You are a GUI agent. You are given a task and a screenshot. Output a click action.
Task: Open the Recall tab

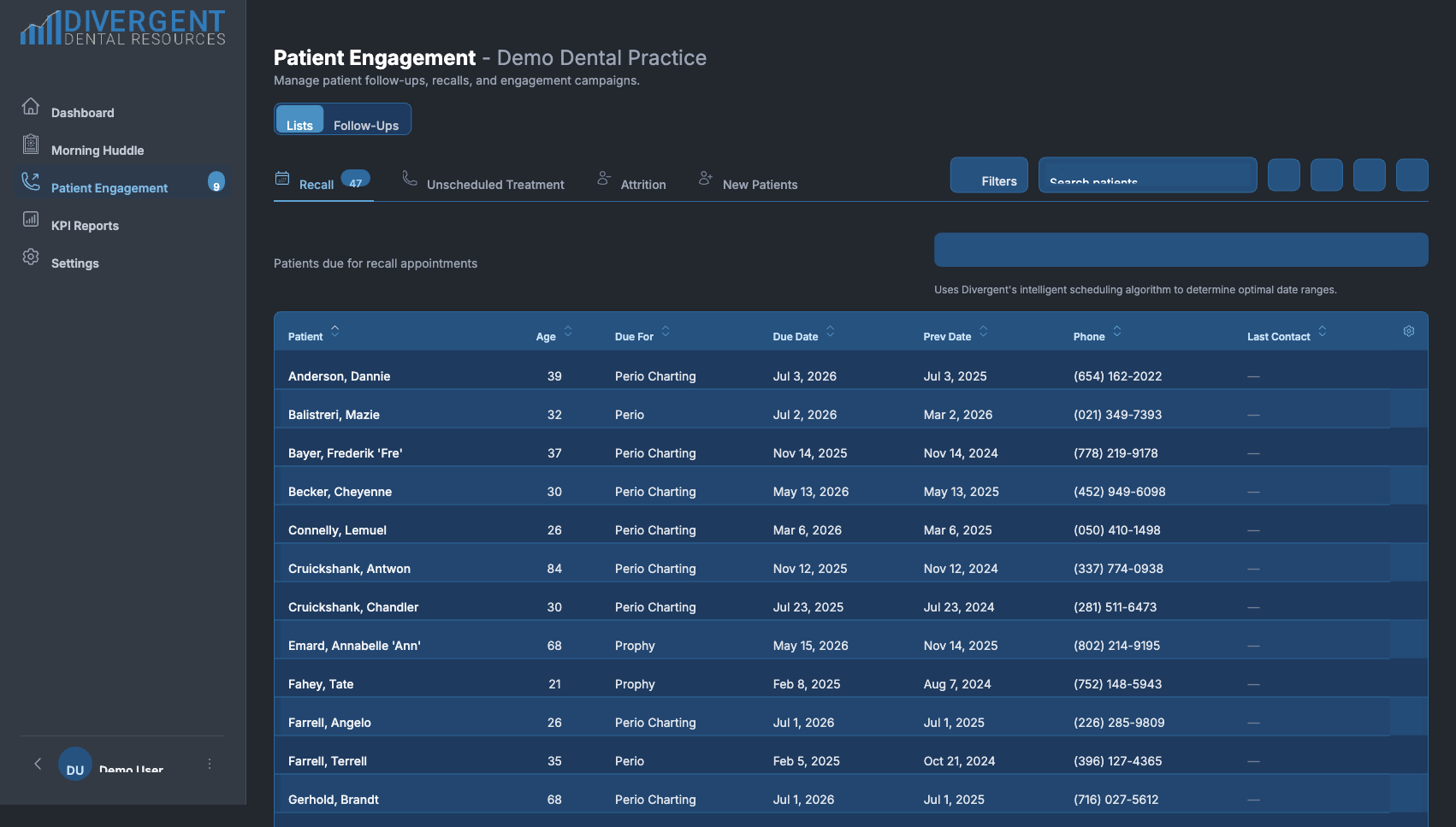[323, 183]
